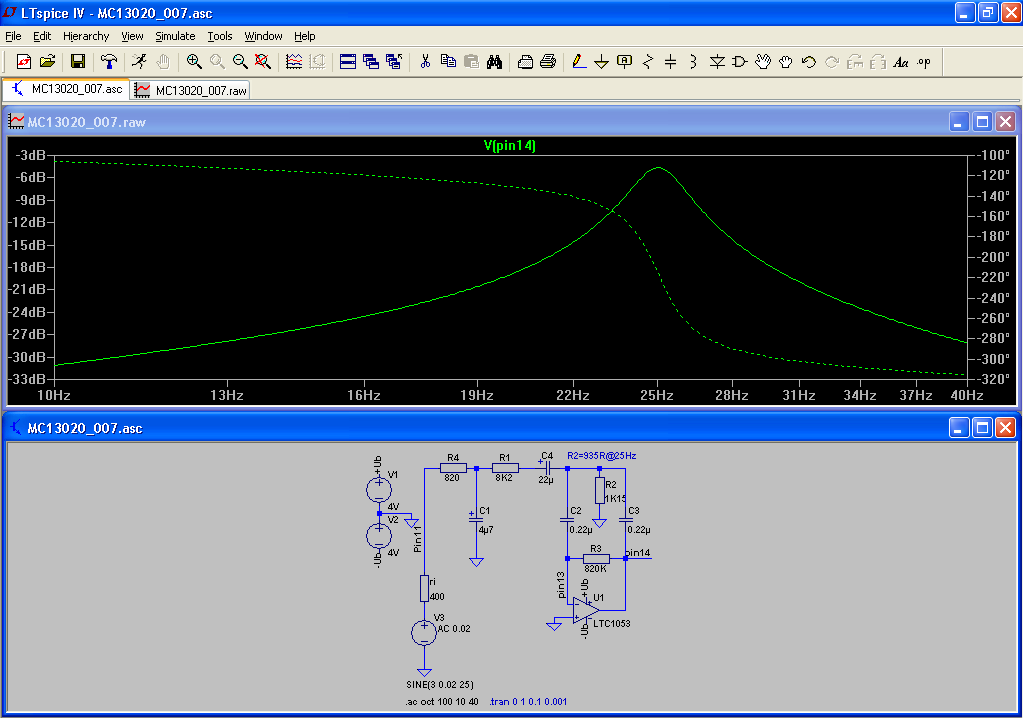Open the Hierarchy menu
Image resolution: width=1023 pixels, height=718 pixels.
click(86, 36)
